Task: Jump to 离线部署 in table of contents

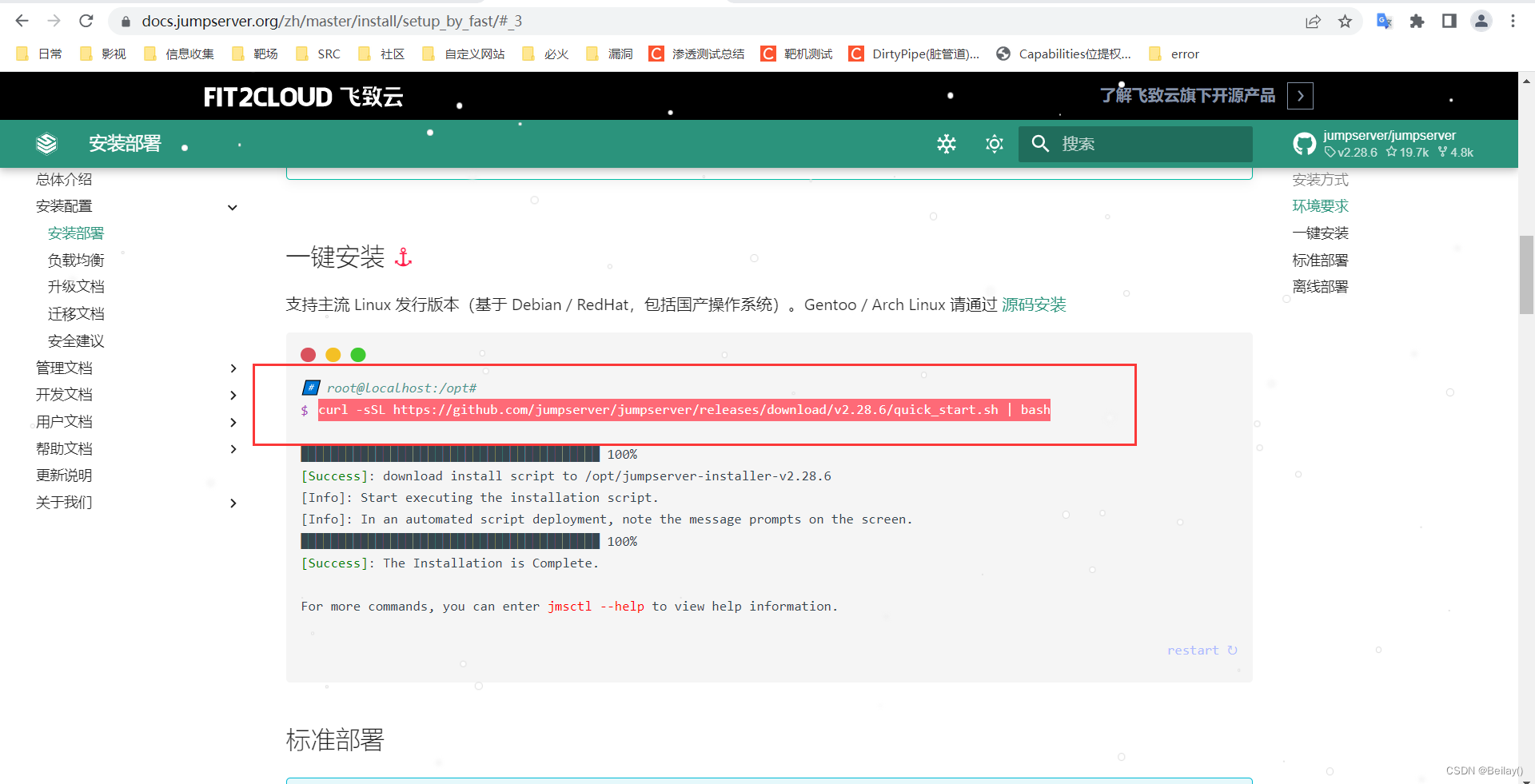Action: pos(1320,287)
